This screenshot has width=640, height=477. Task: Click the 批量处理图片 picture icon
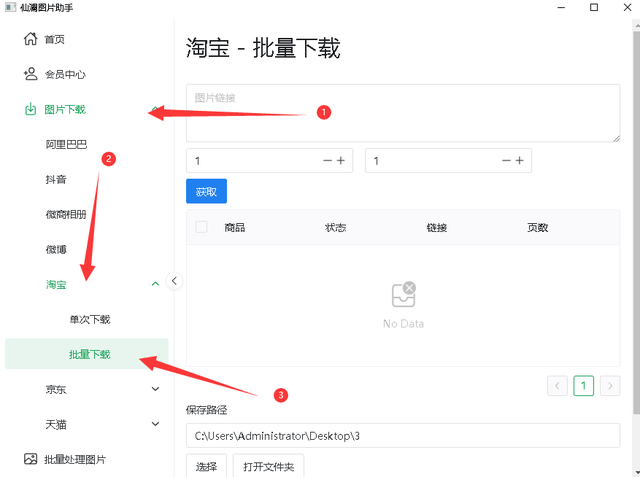tap(31, 459)
